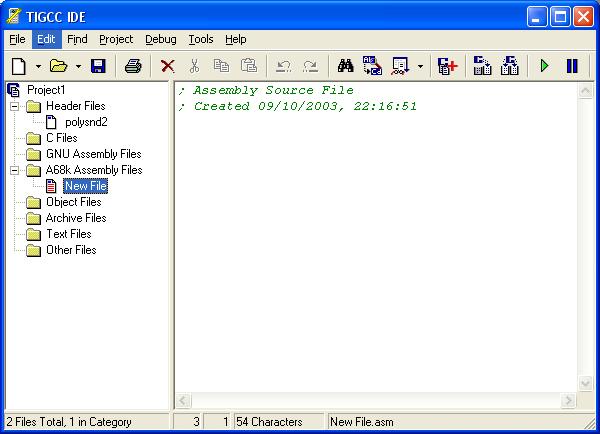
Task: Click the editor scroll right arrow
Action: [569, 401]
